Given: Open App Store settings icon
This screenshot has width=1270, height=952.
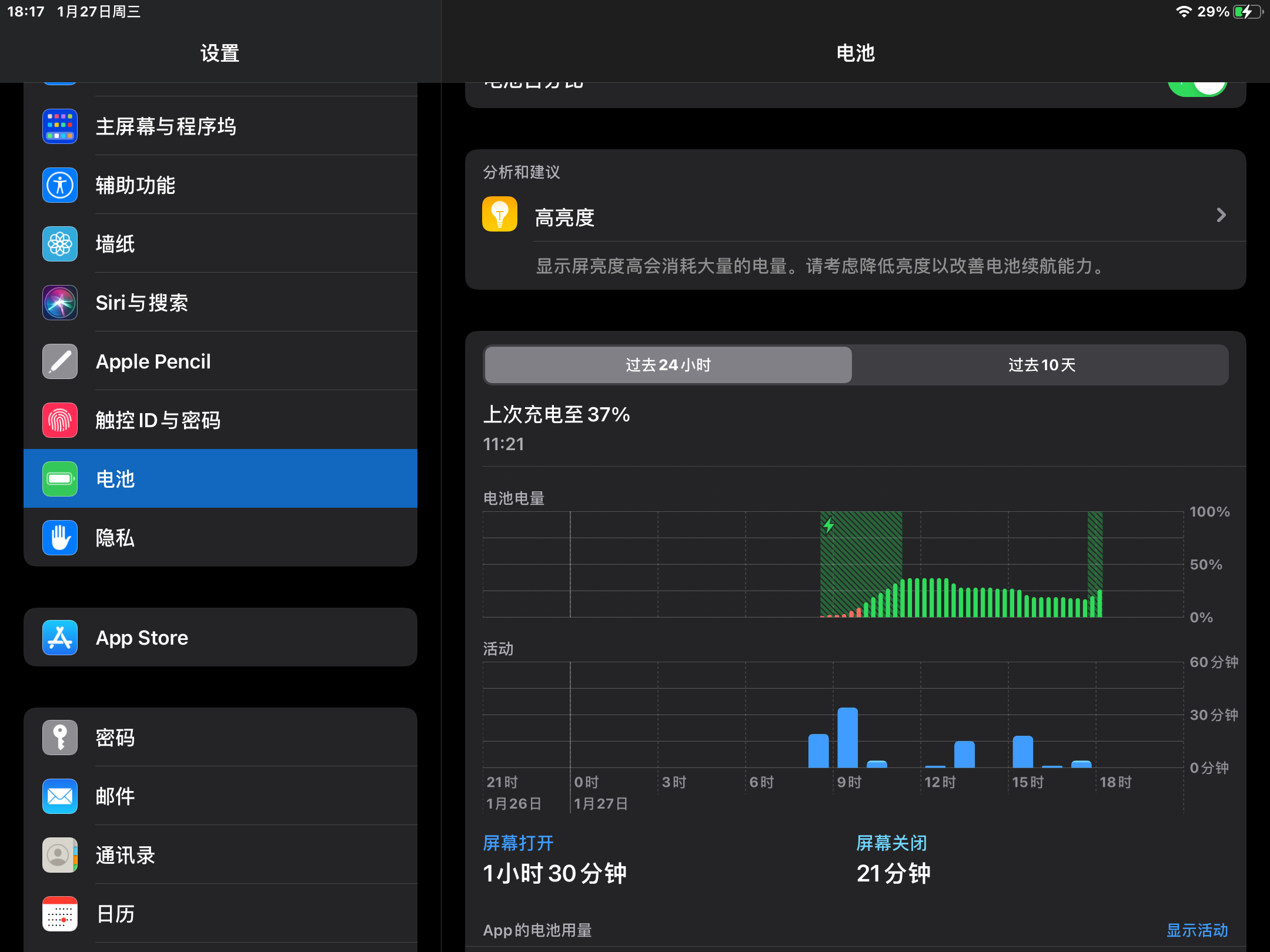Looking at the screenshot, I should (60, 638).
